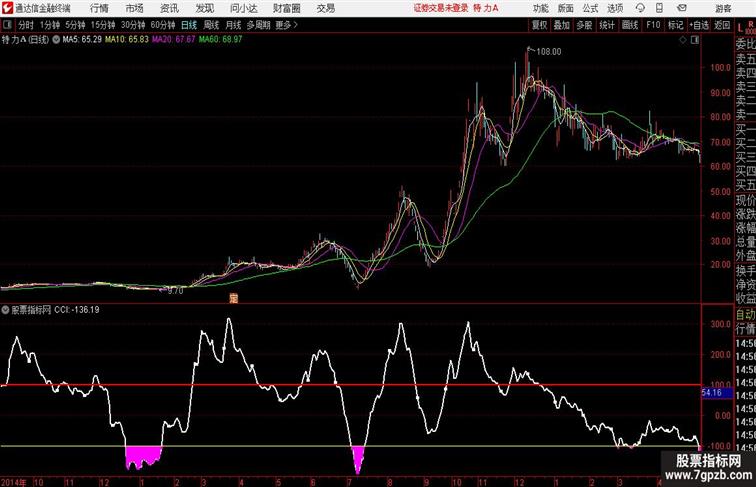756x487 pixels.
Task: Open the 交易 menu
Action: pyautogui.click(x=326, y=8)
